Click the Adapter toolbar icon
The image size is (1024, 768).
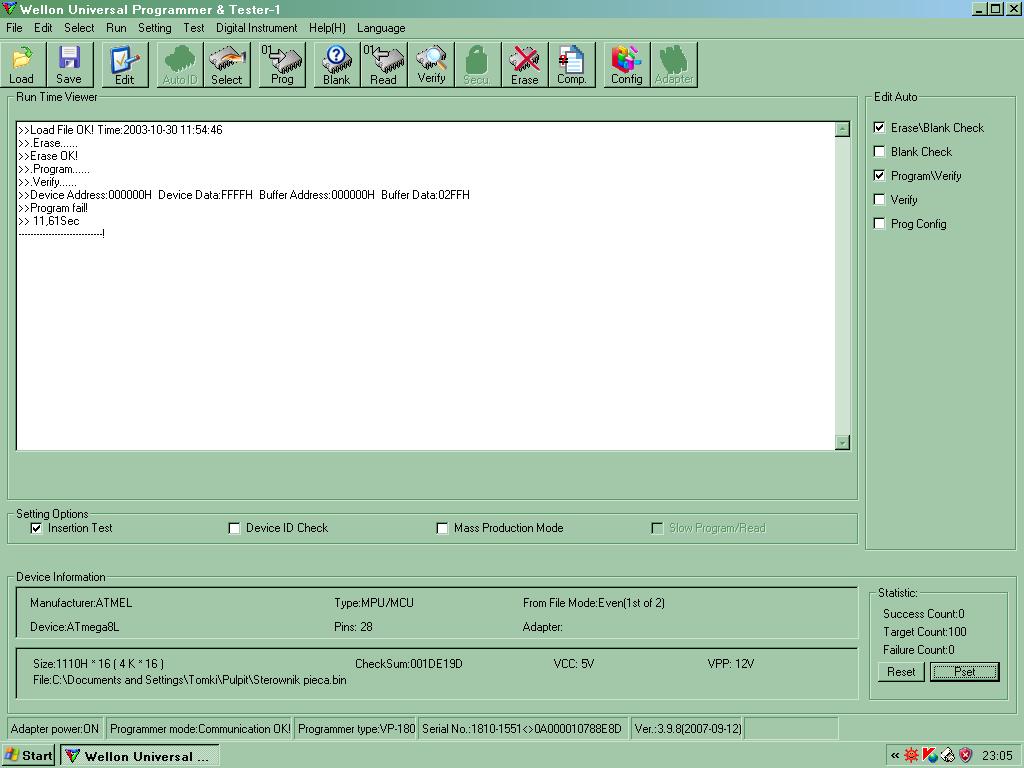point(674,64)
